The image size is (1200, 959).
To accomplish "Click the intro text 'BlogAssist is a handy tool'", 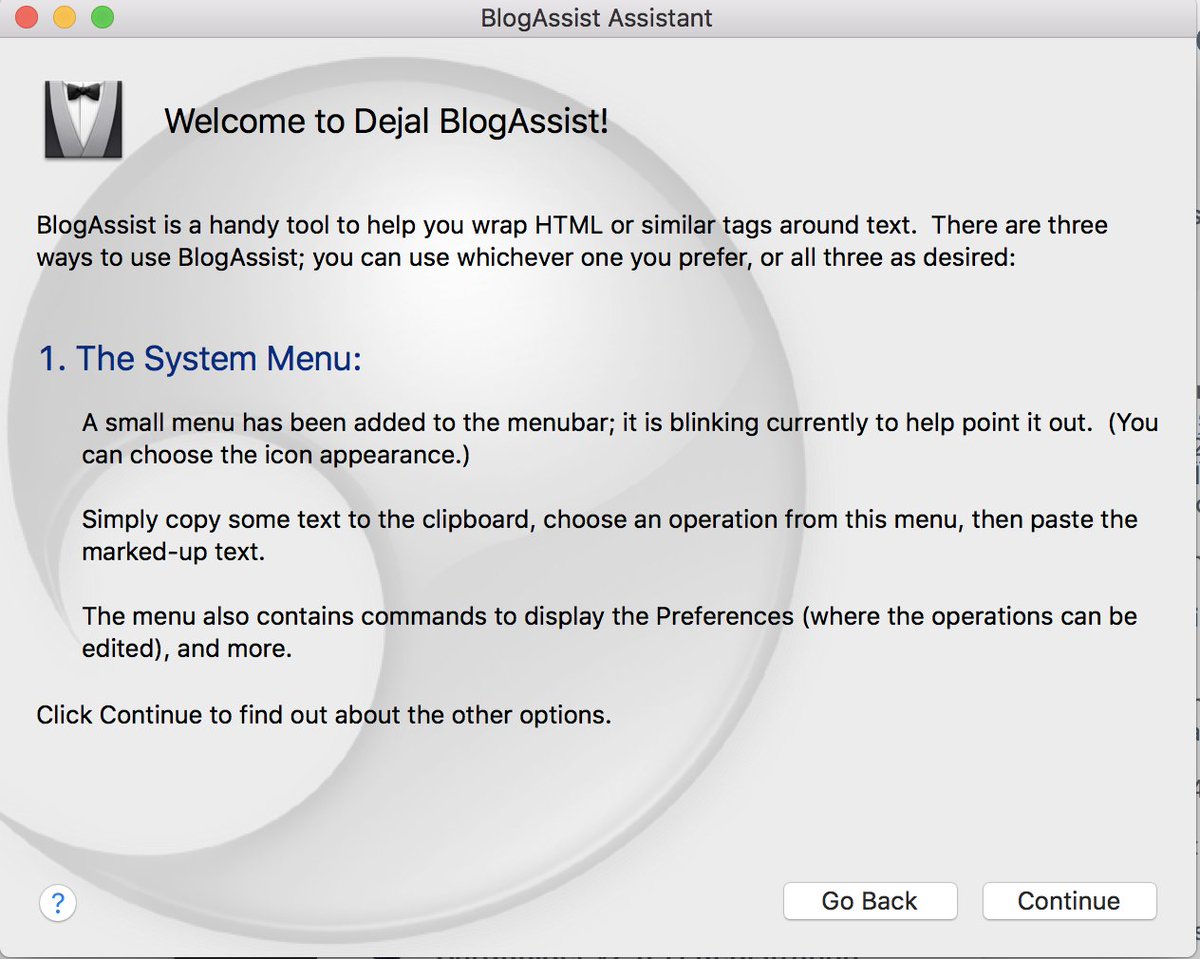I will (572, 241).
